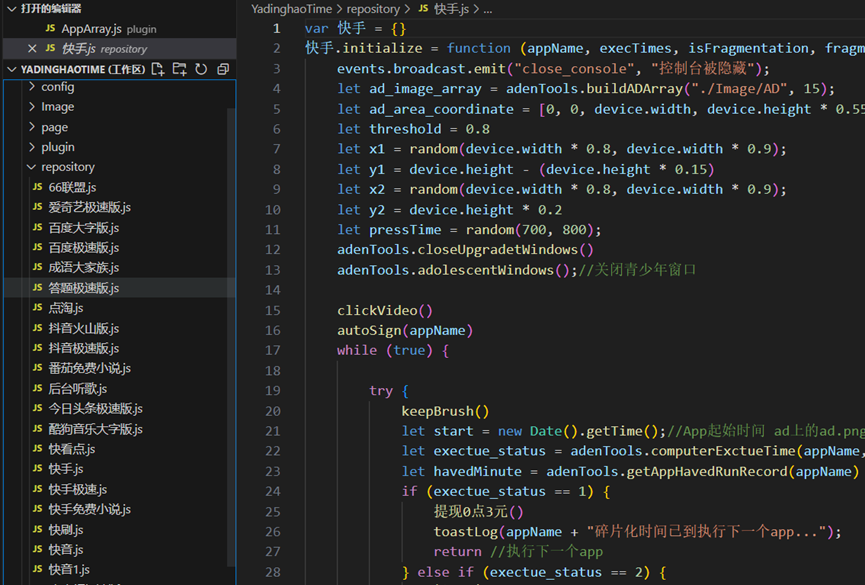Click the "close_console" string on line 3

click(574, 68)
